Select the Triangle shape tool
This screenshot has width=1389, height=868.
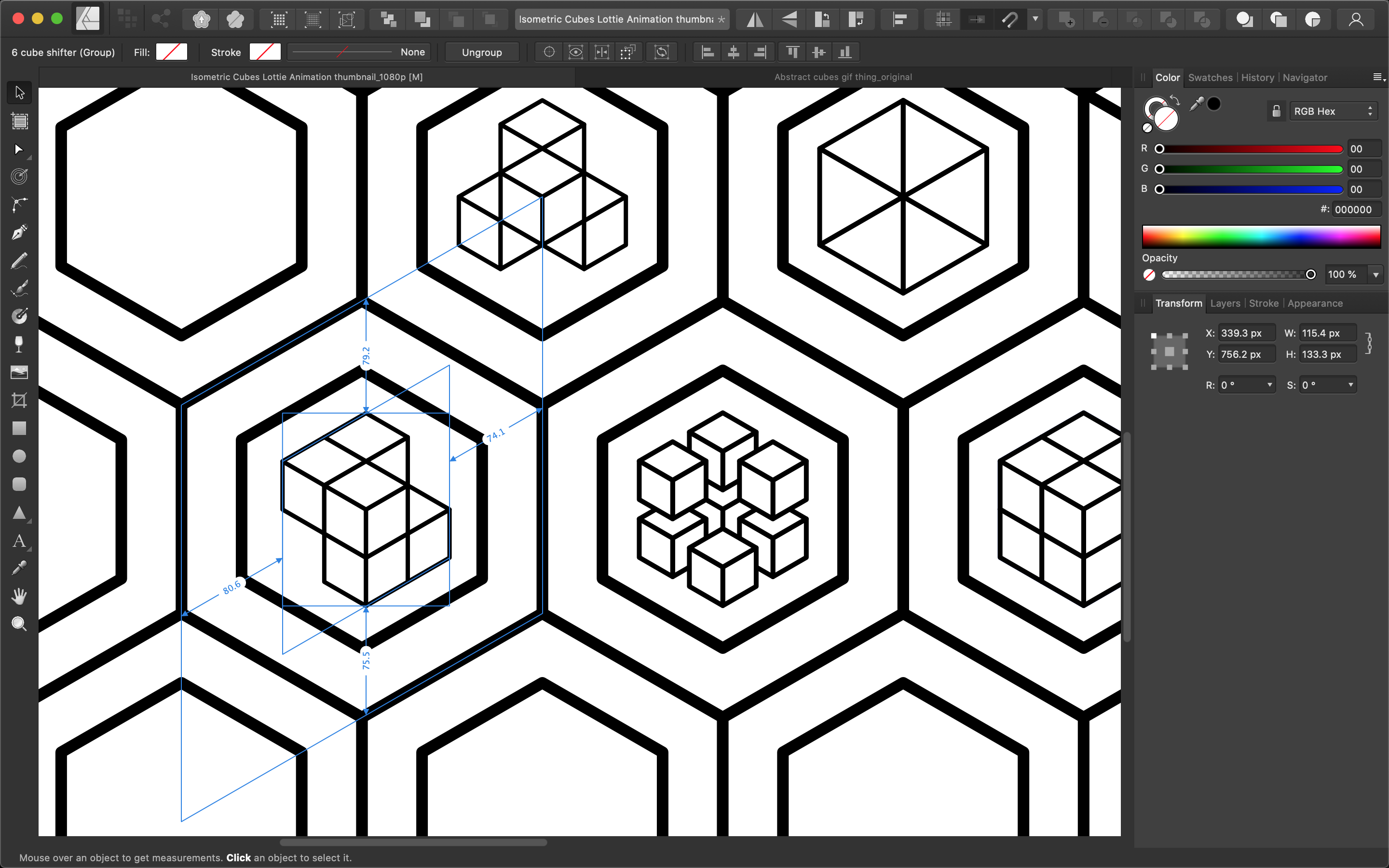pyautogui.click(x=19, y=512)
